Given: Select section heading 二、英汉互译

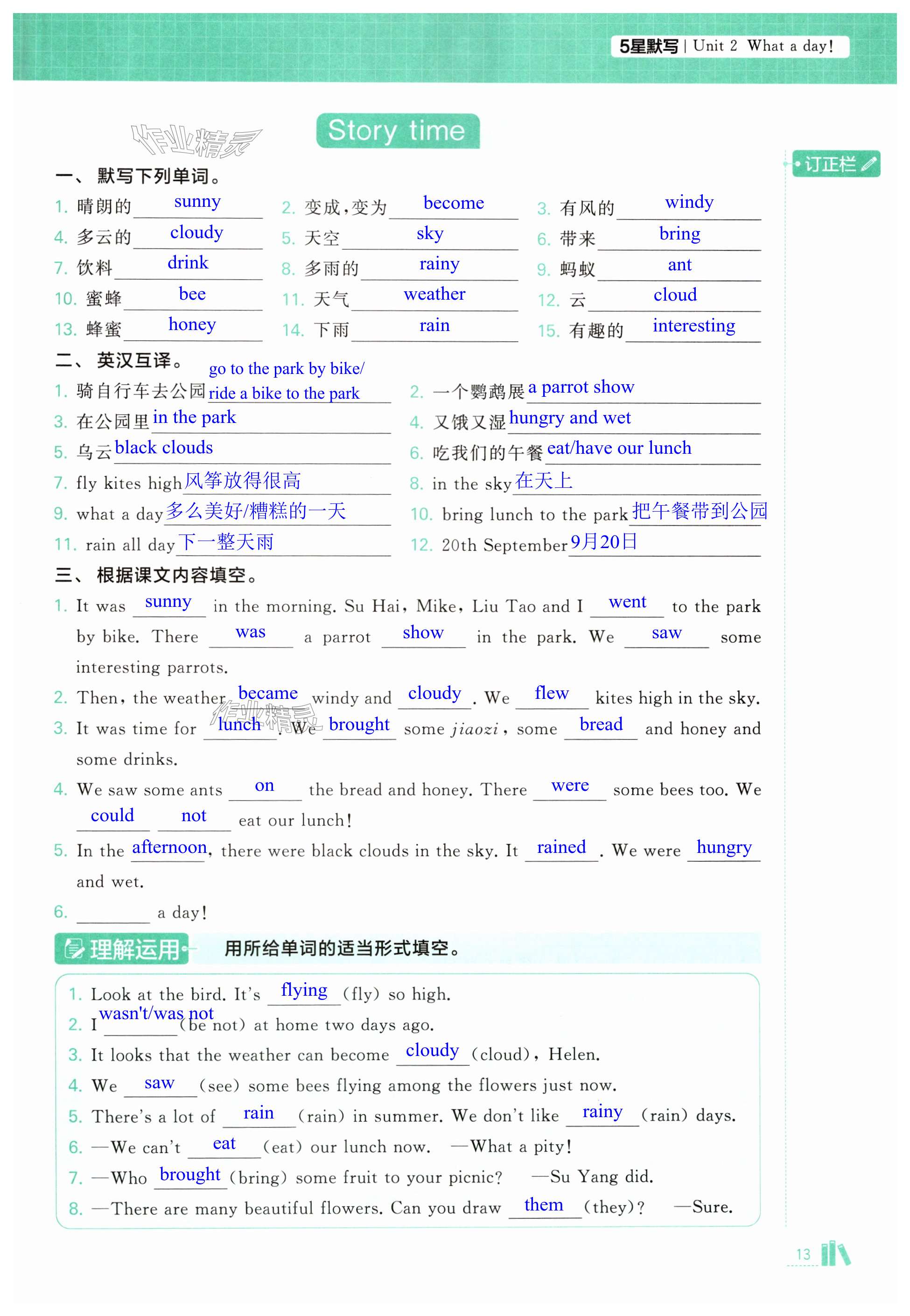Looking at the screenshot, I should pos(119,360).
